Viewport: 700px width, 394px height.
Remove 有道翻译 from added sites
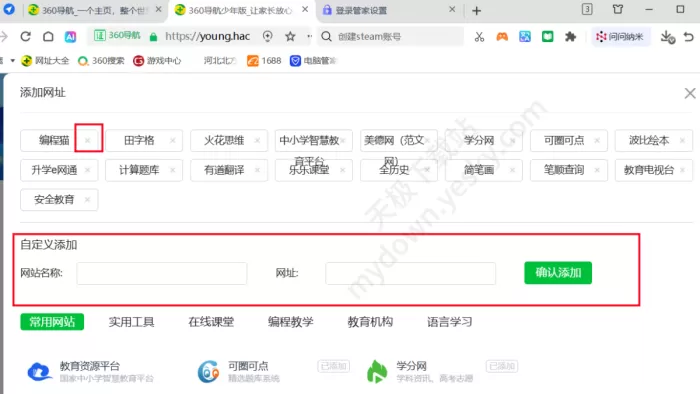point(258,170)
